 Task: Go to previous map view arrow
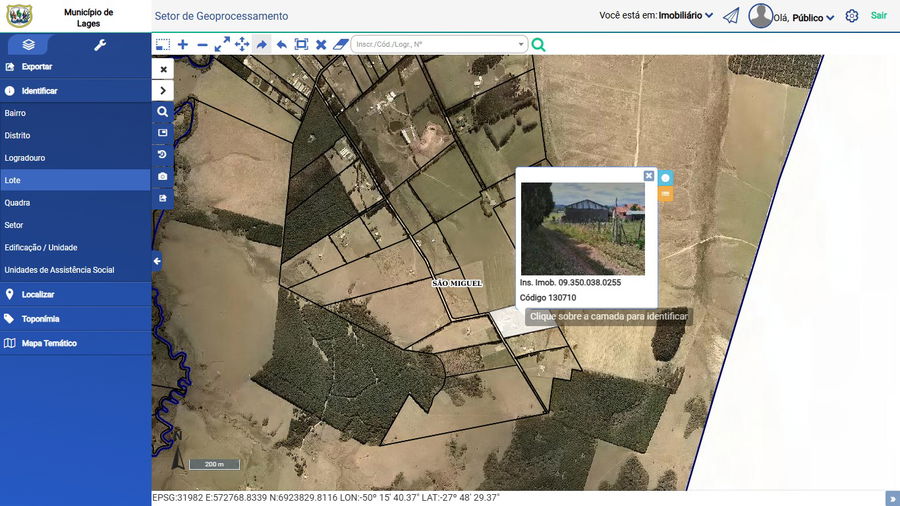[x=281, y=45]
